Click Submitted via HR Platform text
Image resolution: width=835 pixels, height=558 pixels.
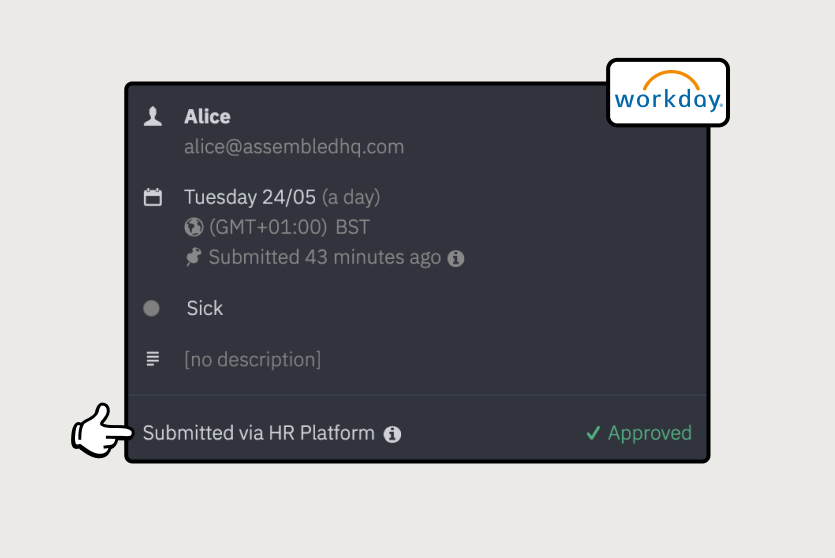point(259,433)
